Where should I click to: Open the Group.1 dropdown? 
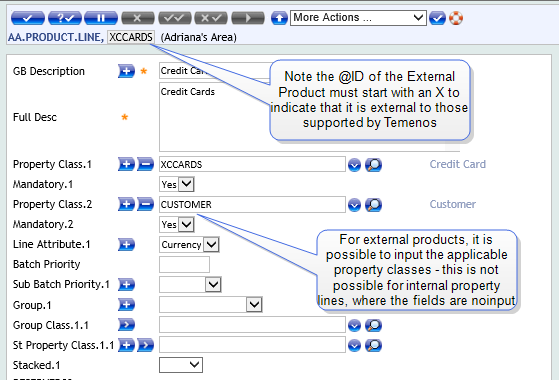pos(211,305)
